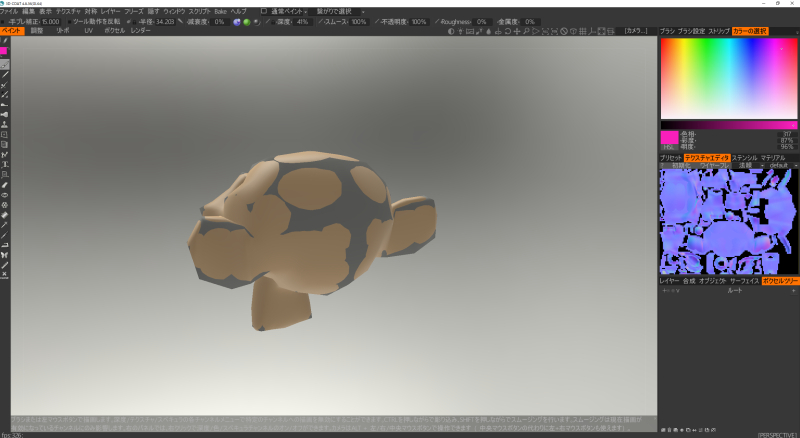Toggle the HSL color mode button
The image size is (800, 438).
669,147
